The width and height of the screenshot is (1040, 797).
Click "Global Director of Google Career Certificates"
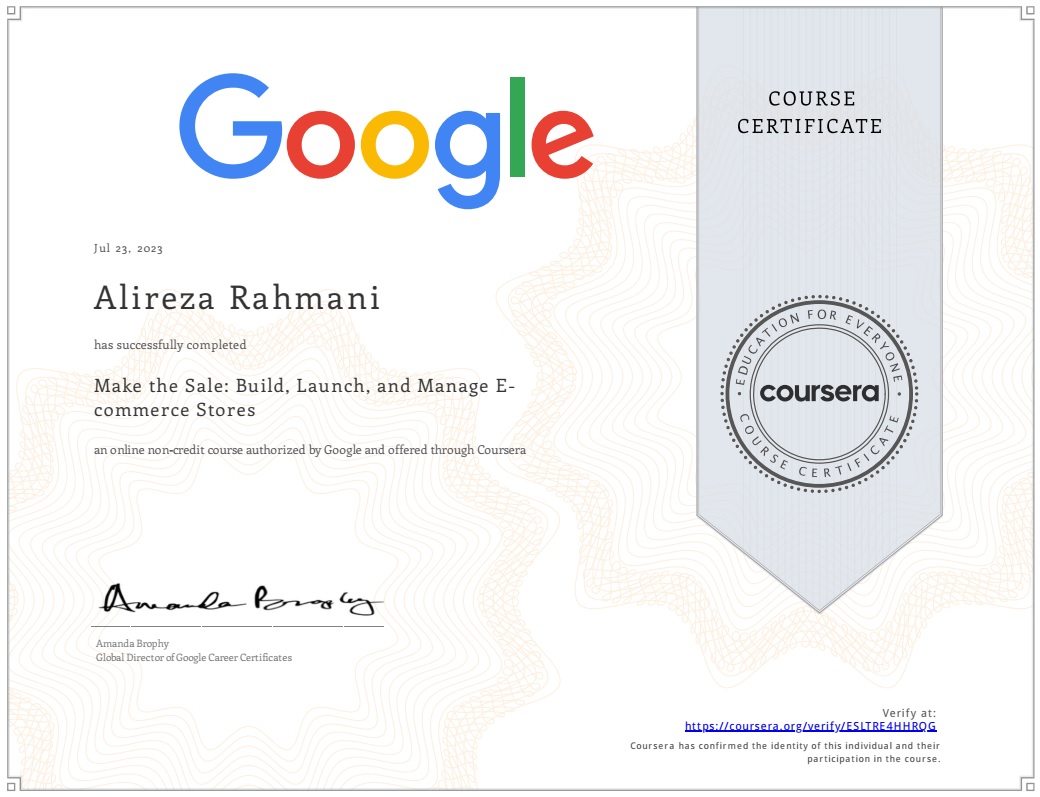pos(194,658)
